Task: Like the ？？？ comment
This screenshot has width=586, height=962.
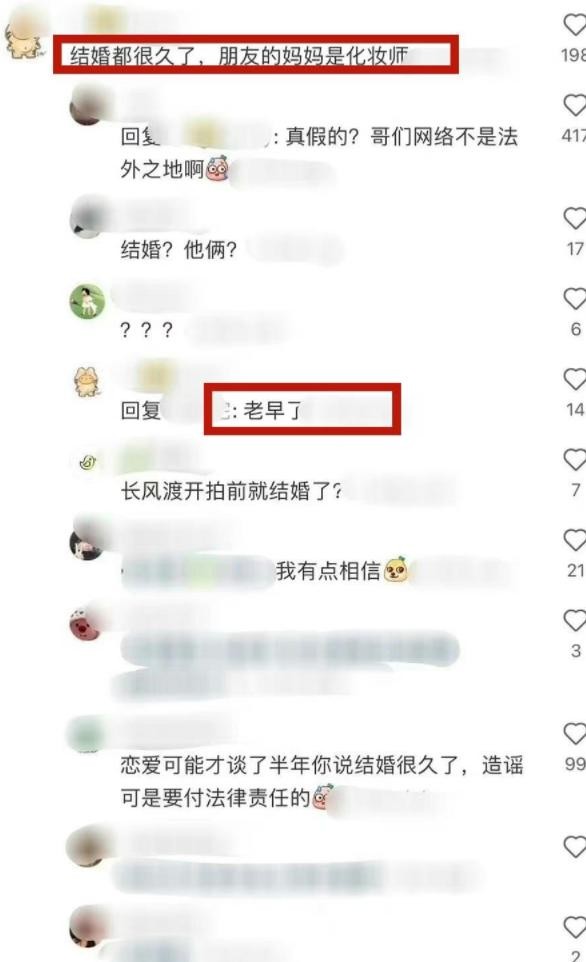Action: pos(575,299)
